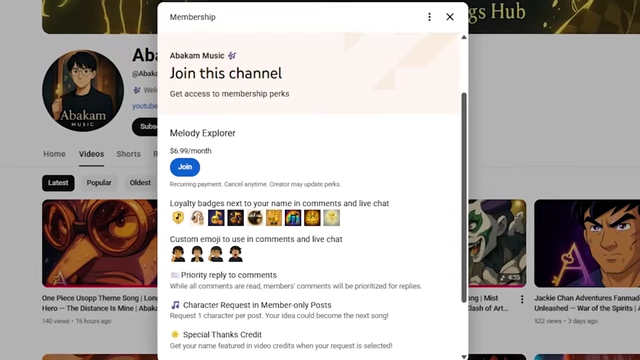
Task: Click the third loyalty badge with blue background
Action: (216, 218)
